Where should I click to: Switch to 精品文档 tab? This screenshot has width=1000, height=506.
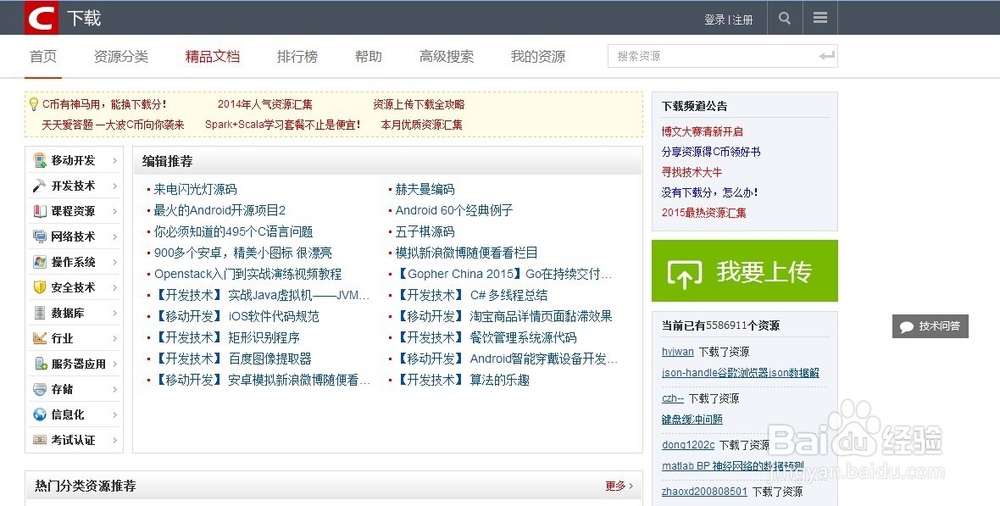point(212,56)
